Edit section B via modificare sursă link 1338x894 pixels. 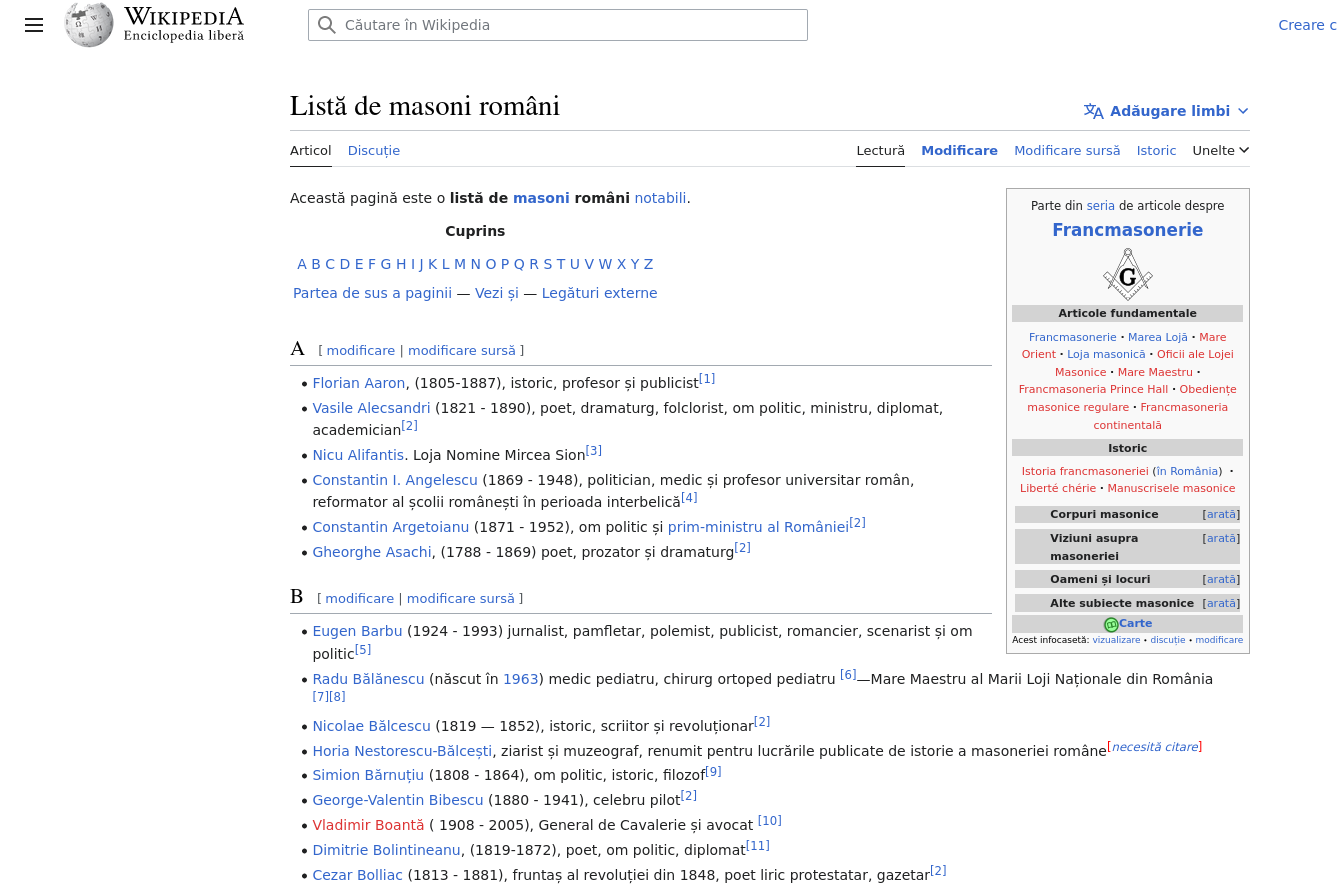[x=460, y=599]
